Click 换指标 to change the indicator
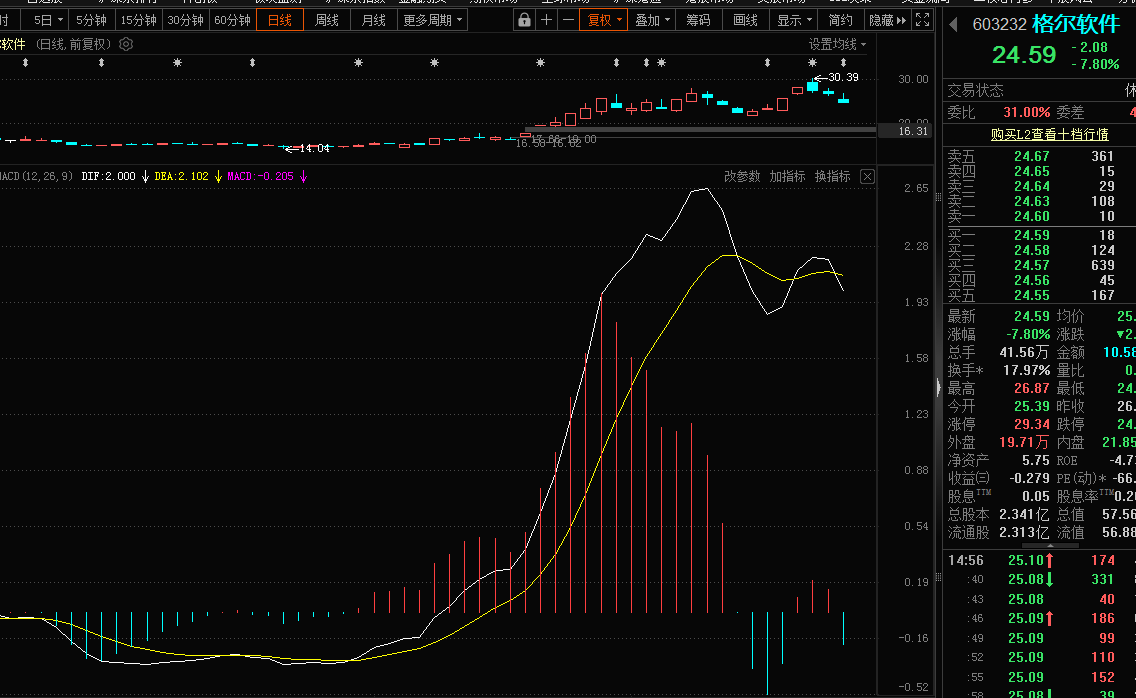 (x=832, y=176)
